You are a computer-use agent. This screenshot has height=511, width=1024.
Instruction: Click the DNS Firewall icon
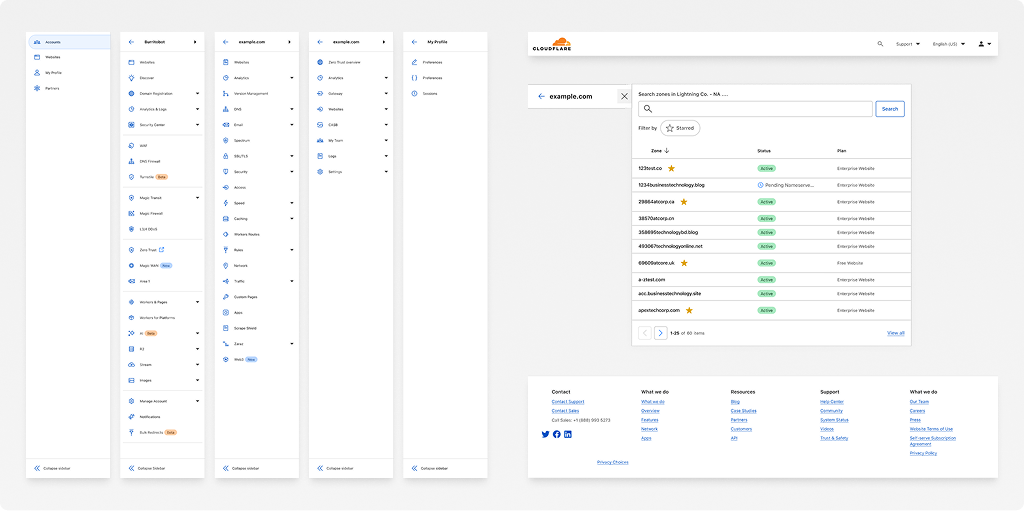pos(131,161)
